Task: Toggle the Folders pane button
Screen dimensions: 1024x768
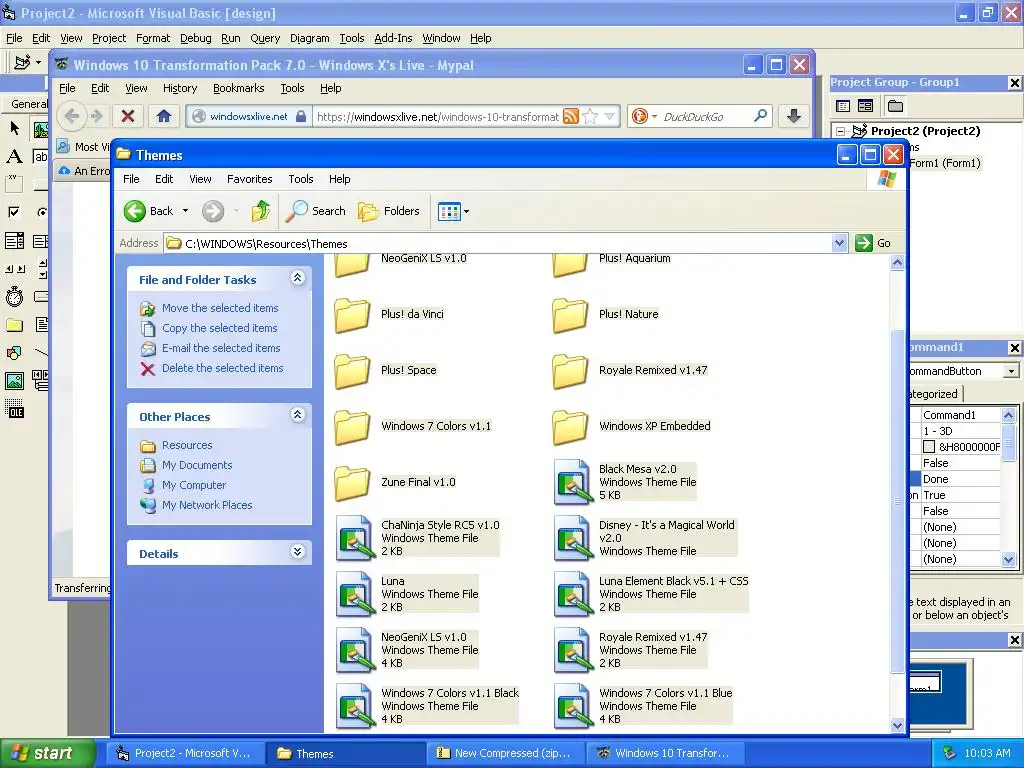Action: coord(389,211)
